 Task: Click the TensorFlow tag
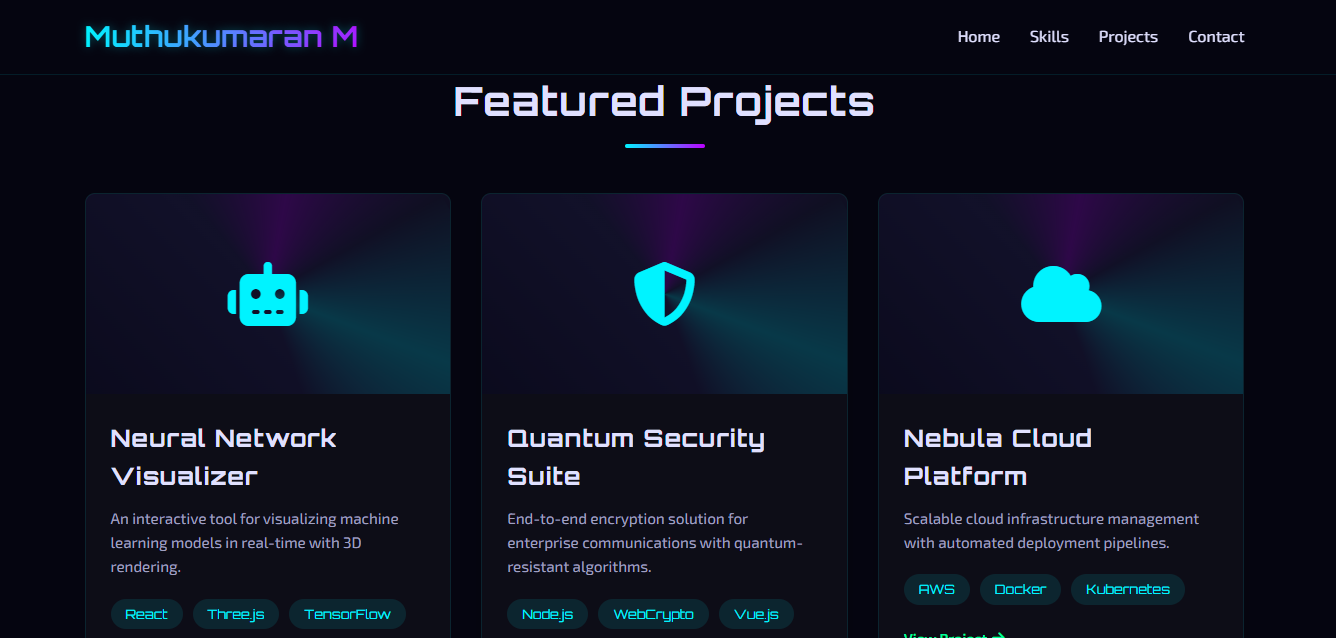347,614
